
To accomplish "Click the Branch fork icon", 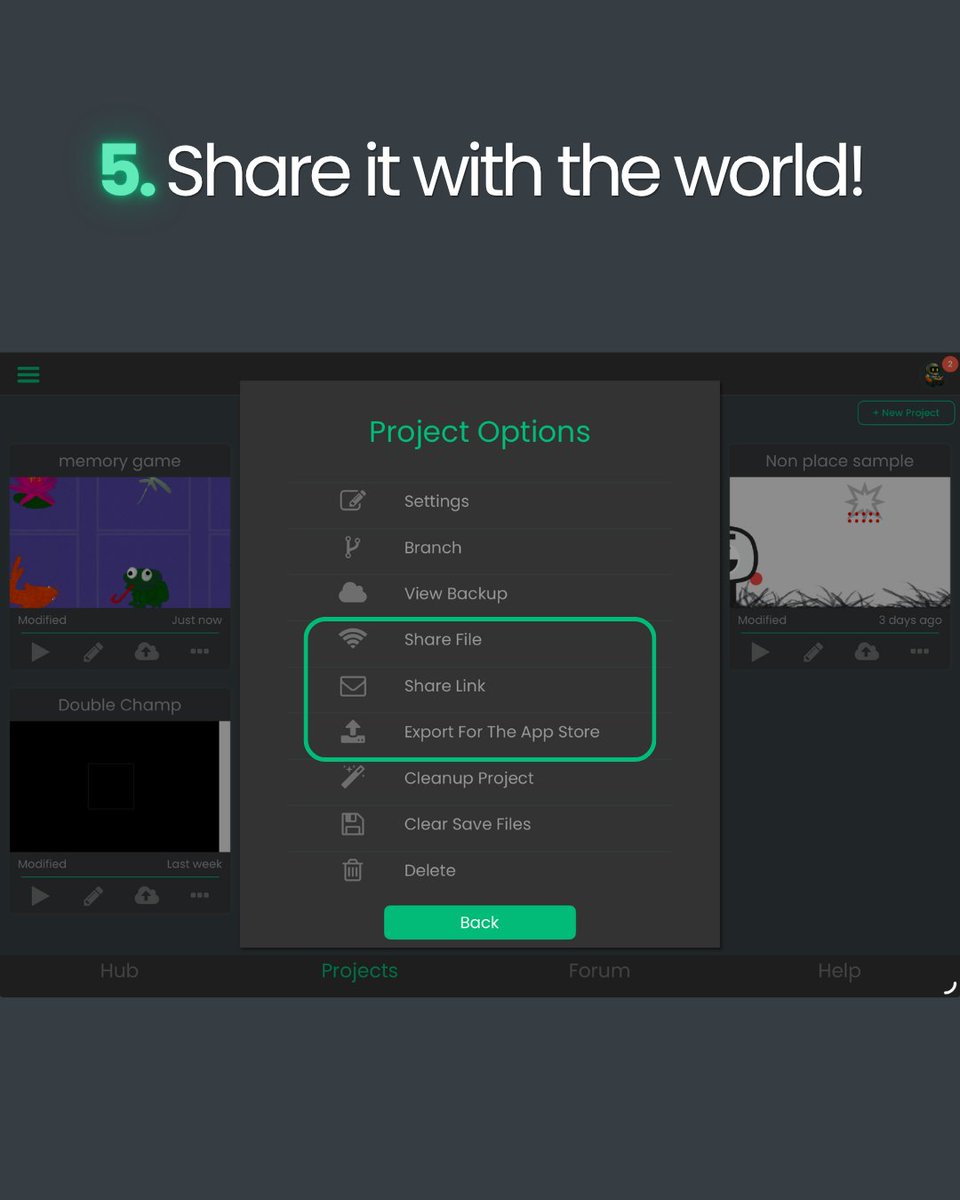I will click(x=353, y=547).
